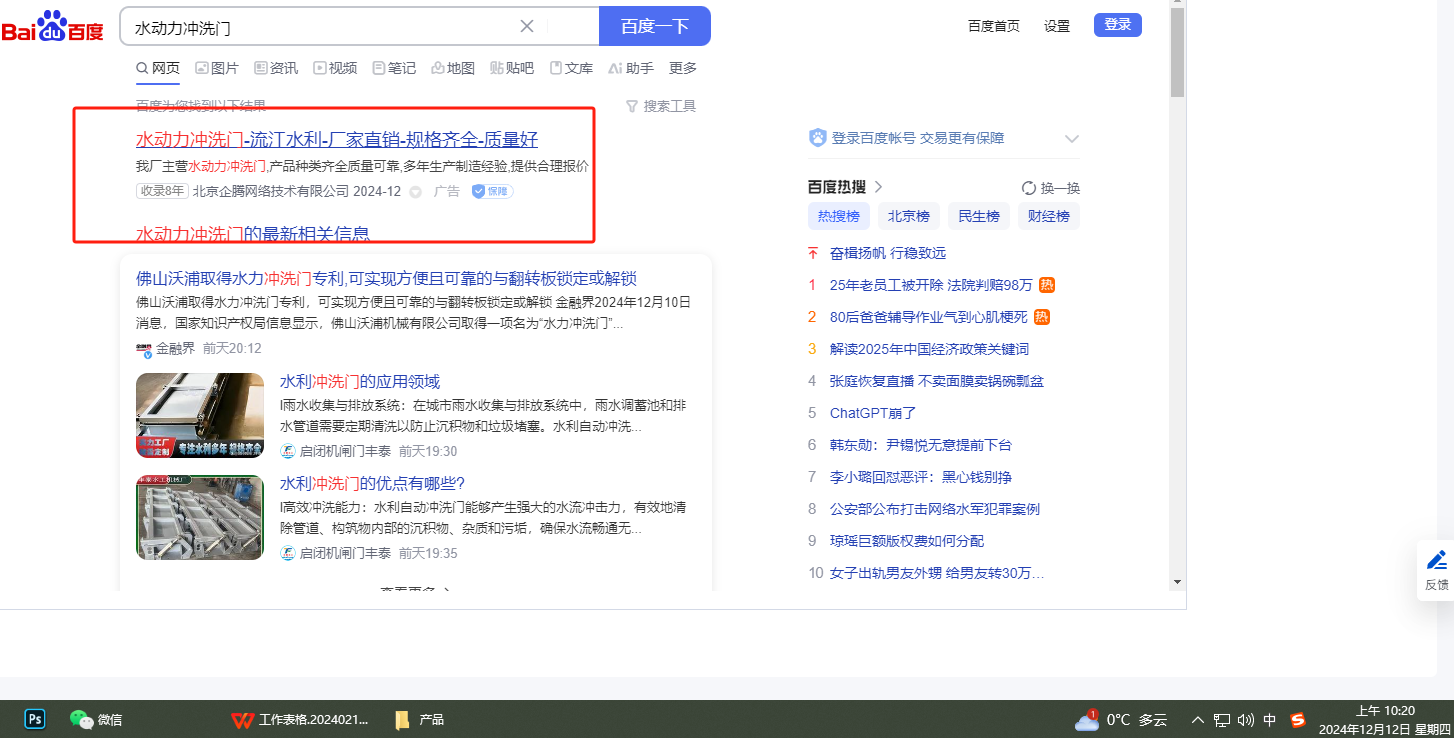Click the Baidu logo
The width and height of the screenshot is (1454, 738).
click(52, 27)
